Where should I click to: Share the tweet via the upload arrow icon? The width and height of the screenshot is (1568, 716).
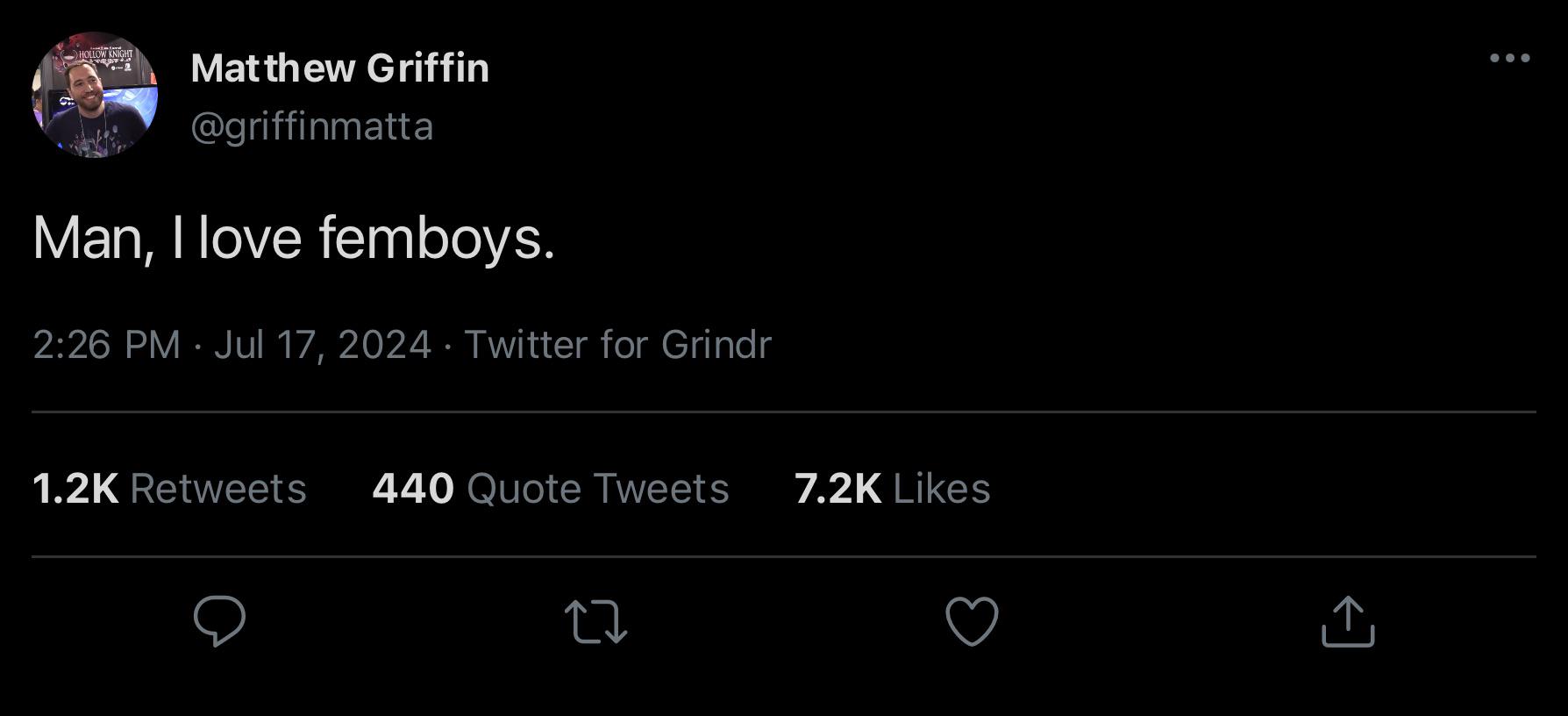click(x=1348, y=621)
